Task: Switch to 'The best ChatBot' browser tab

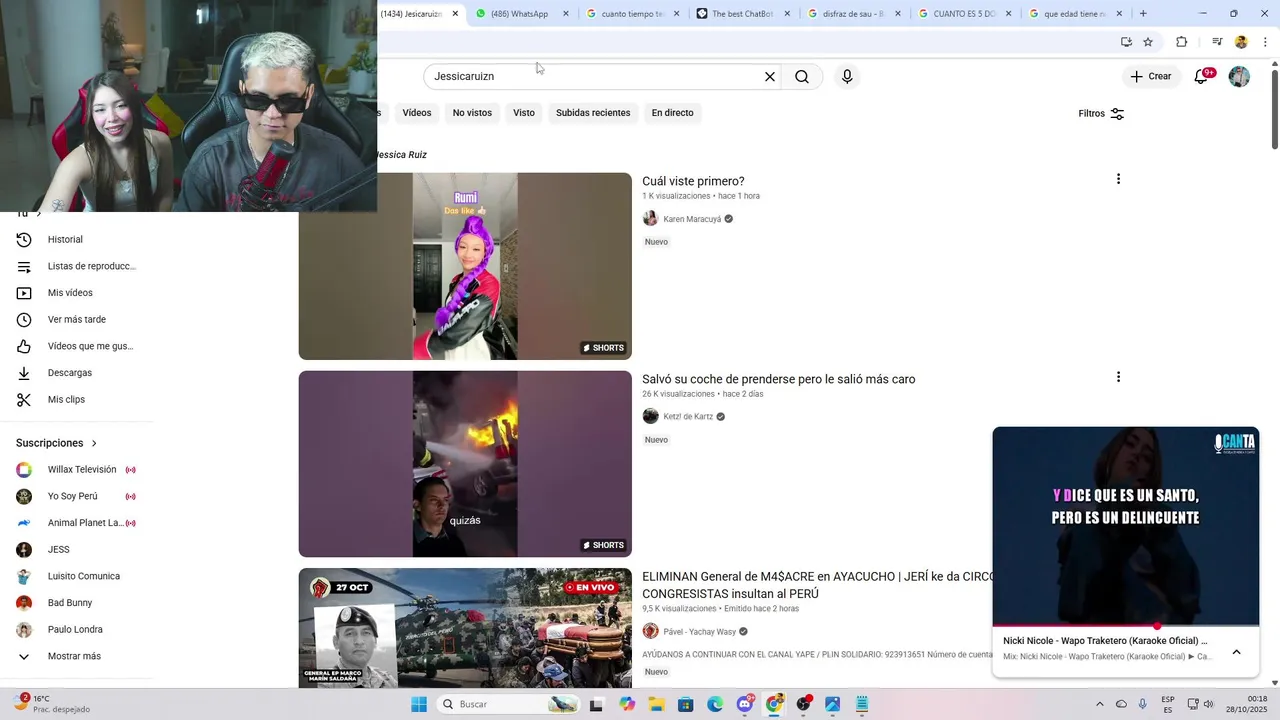Action: click(x=742, y=14)
